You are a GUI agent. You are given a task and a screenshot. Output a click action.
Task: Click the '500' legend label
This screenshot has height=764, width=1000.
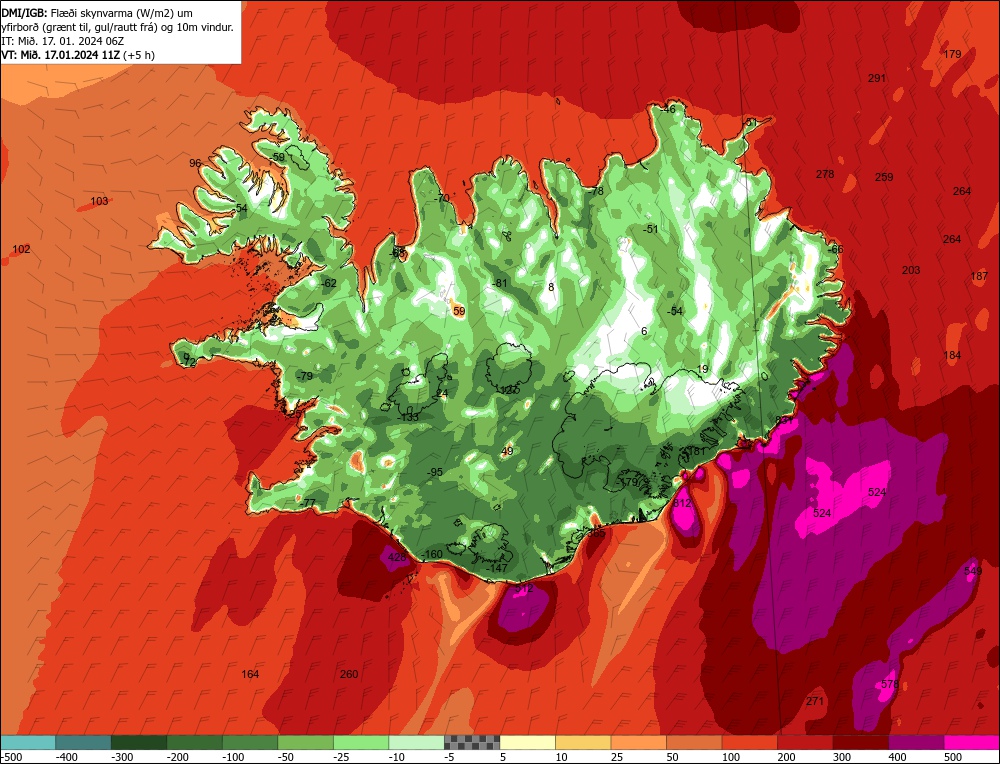(x=953, y=757)
